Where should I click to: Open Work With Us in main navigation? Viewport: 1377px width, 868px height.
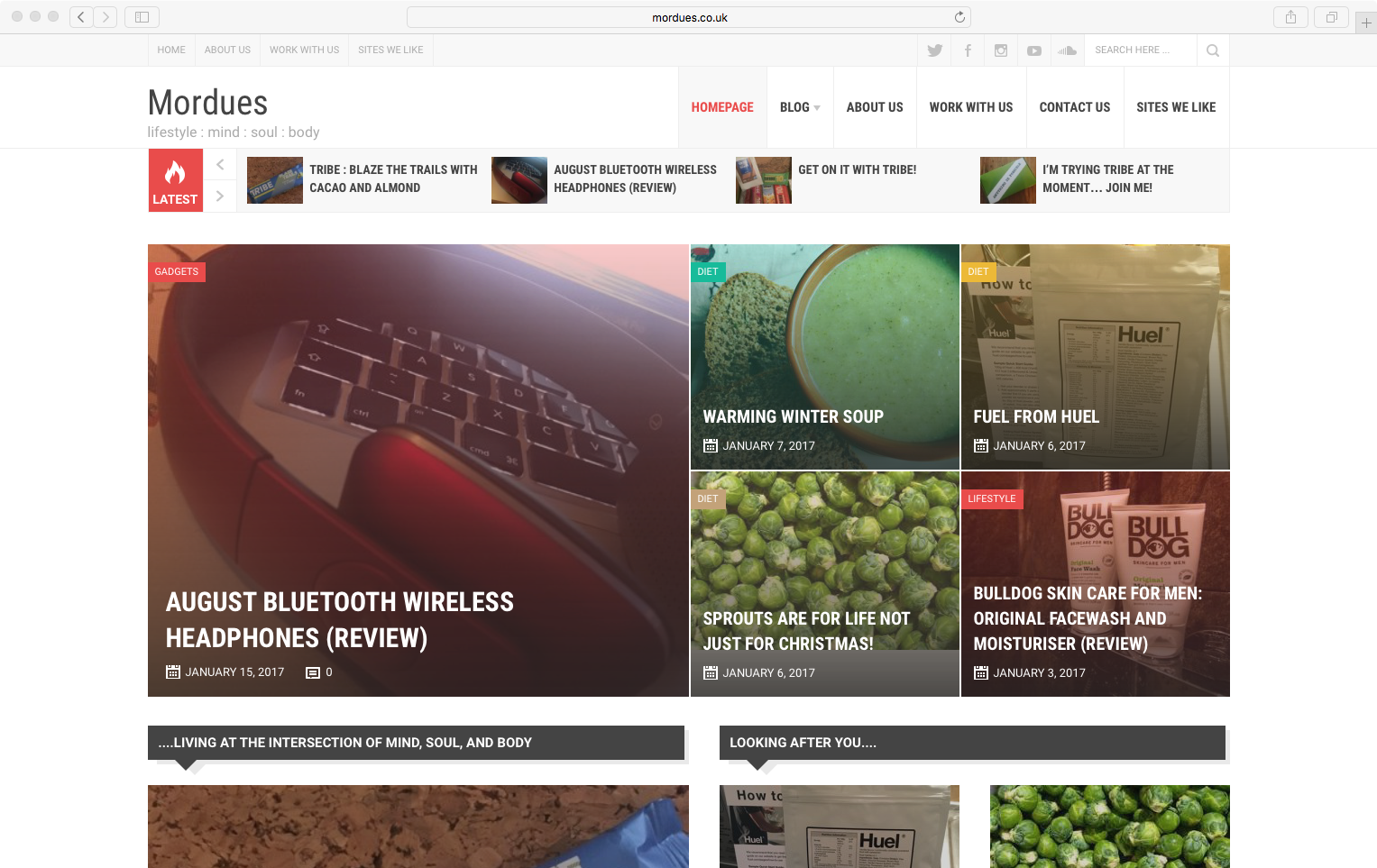[971, 107]
